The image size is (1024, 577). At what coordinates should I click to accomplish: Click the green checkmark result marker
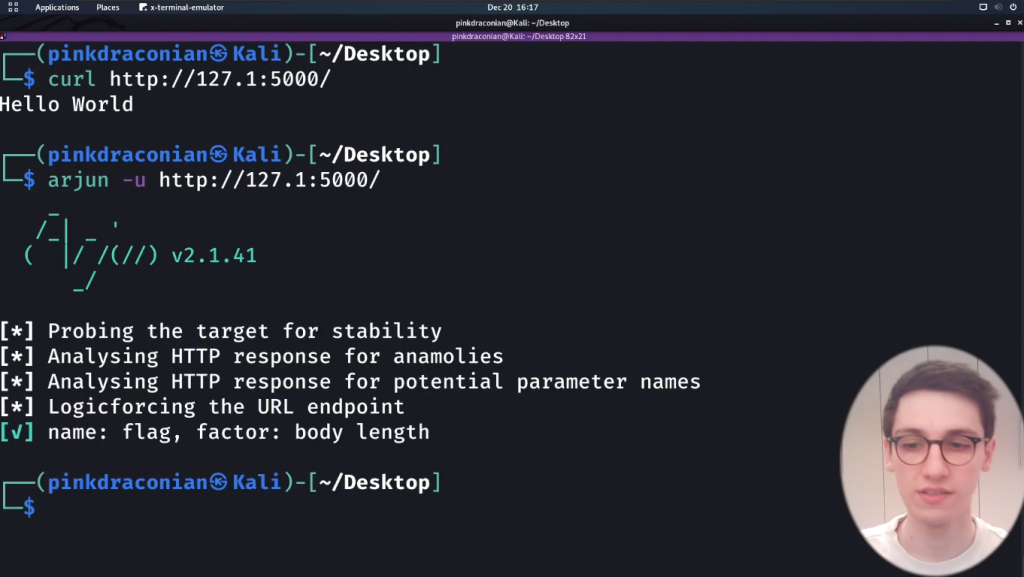[16, 432]
